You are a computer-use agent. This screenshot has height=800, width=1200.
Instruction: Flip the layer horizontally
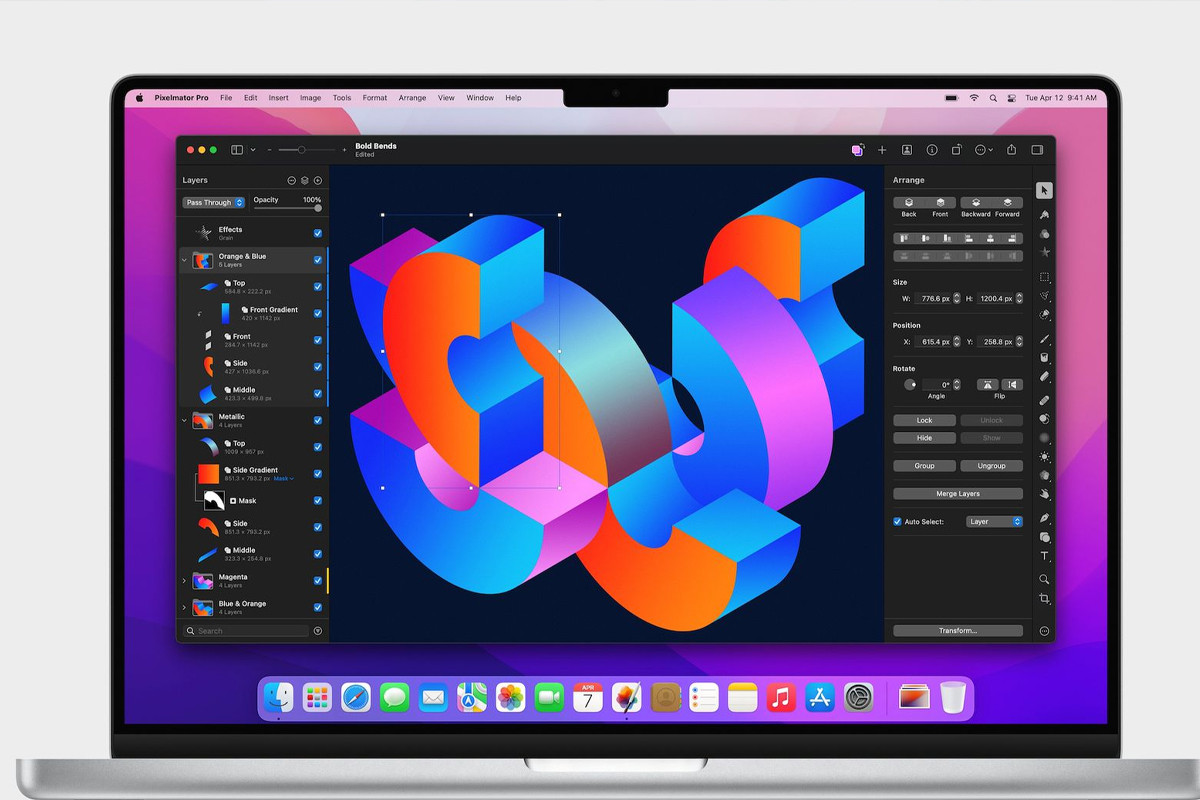coord(986,384)
